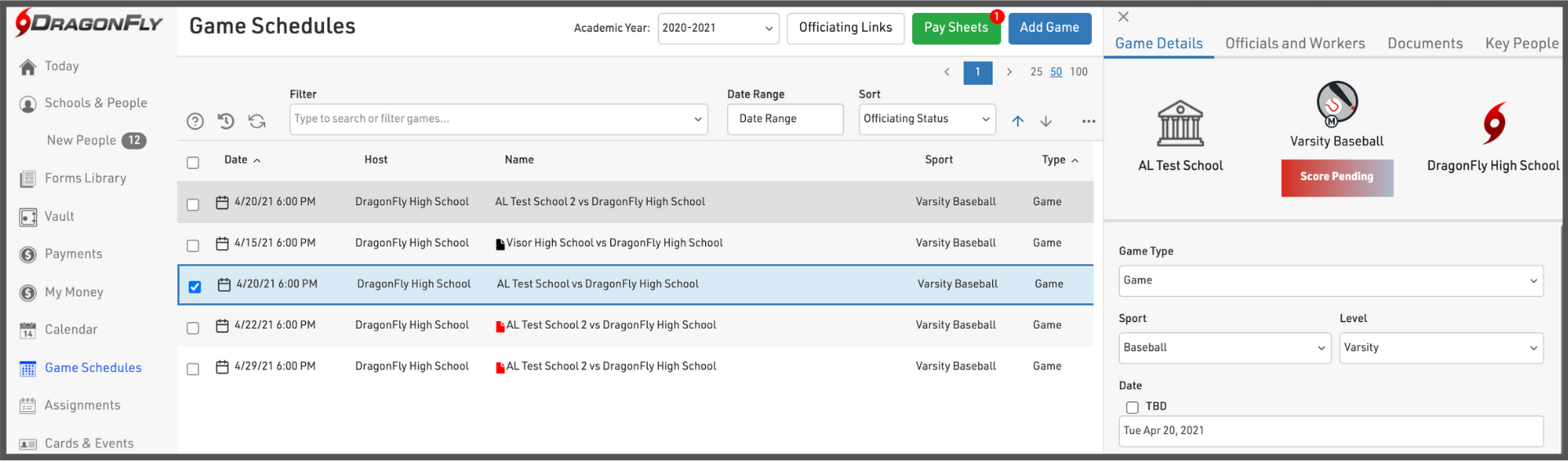Sort descending with the down arrow

click(1046, 121)
